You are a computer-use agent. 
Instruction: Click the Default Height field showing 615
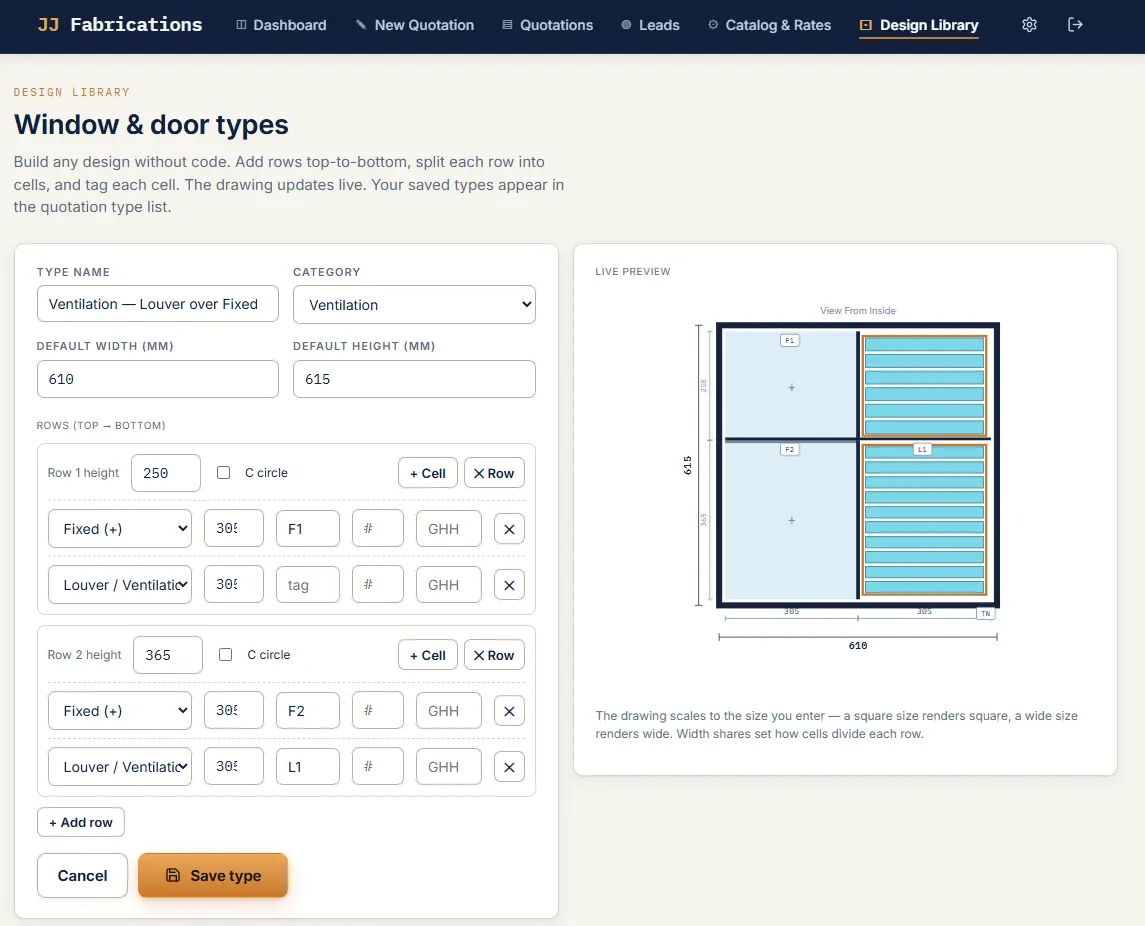tap(414, 379)
